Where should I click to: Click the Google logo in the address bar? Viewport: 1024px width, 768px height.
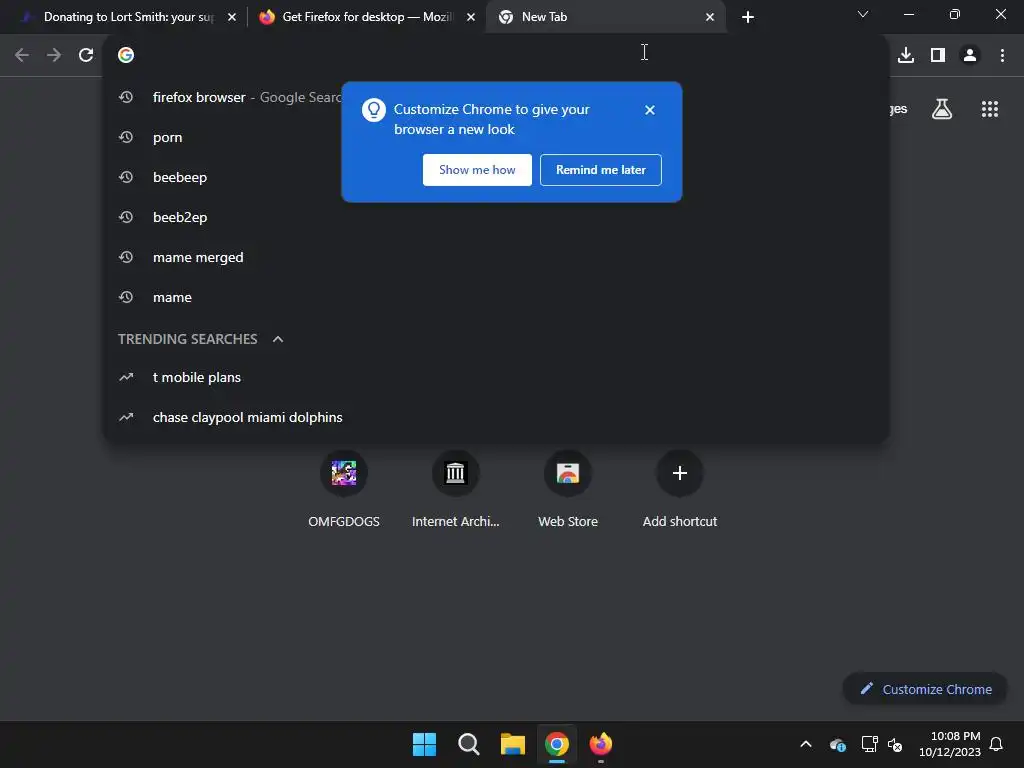(x=126, y=56)
